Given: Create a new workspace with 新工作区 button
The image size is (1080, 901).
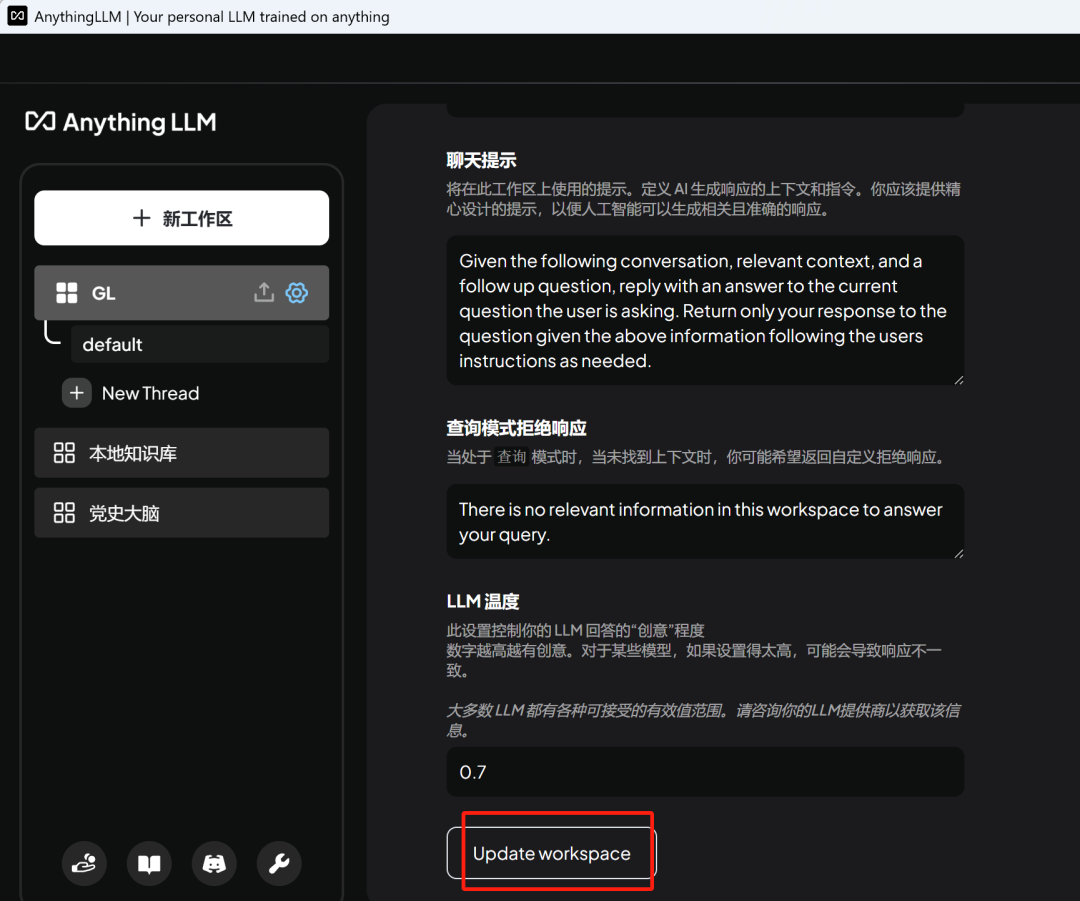Looking at the screenshot, I should point(182,218).
